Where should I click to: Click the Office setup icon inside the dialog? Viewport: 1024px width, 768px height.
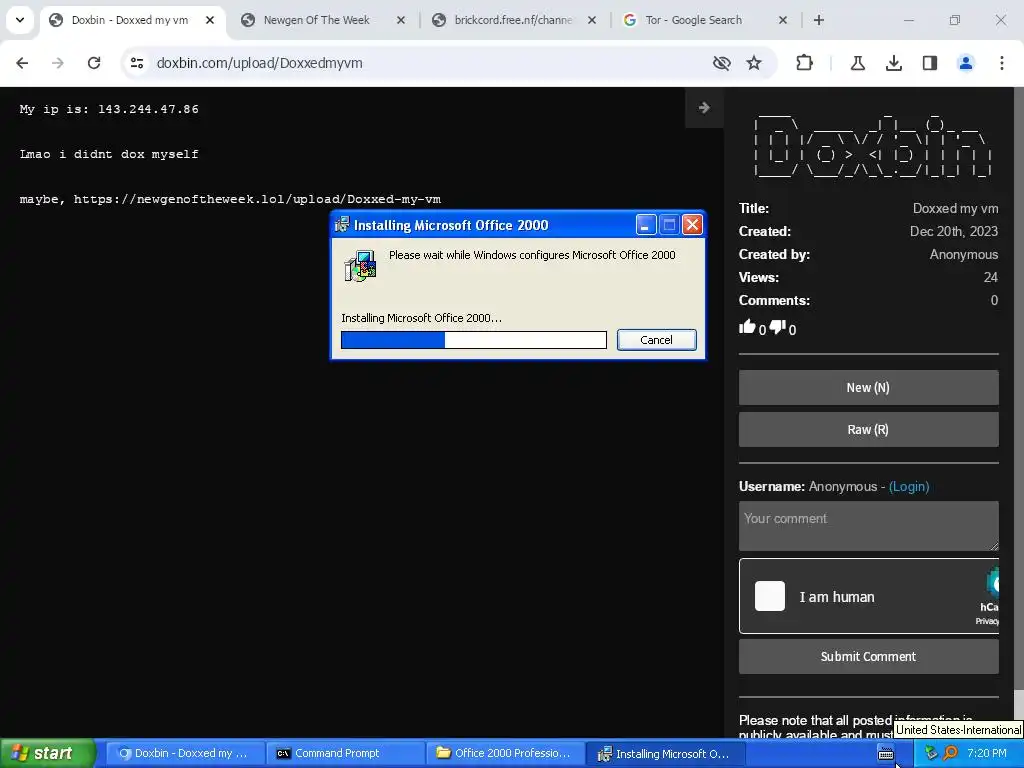click(360, 266)
